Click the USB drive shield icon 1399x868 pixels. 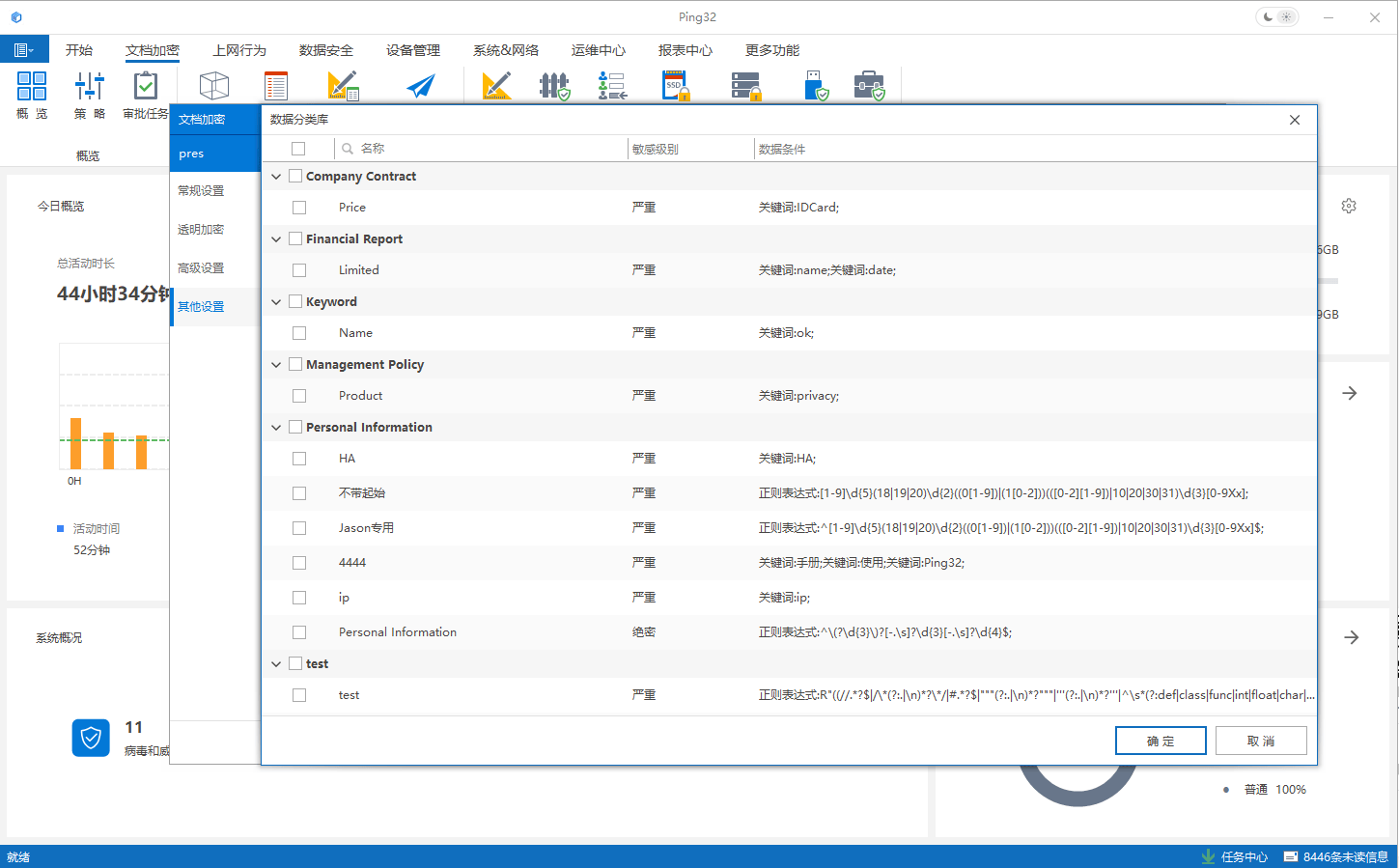pyautogui.click(x=816, y=87)
